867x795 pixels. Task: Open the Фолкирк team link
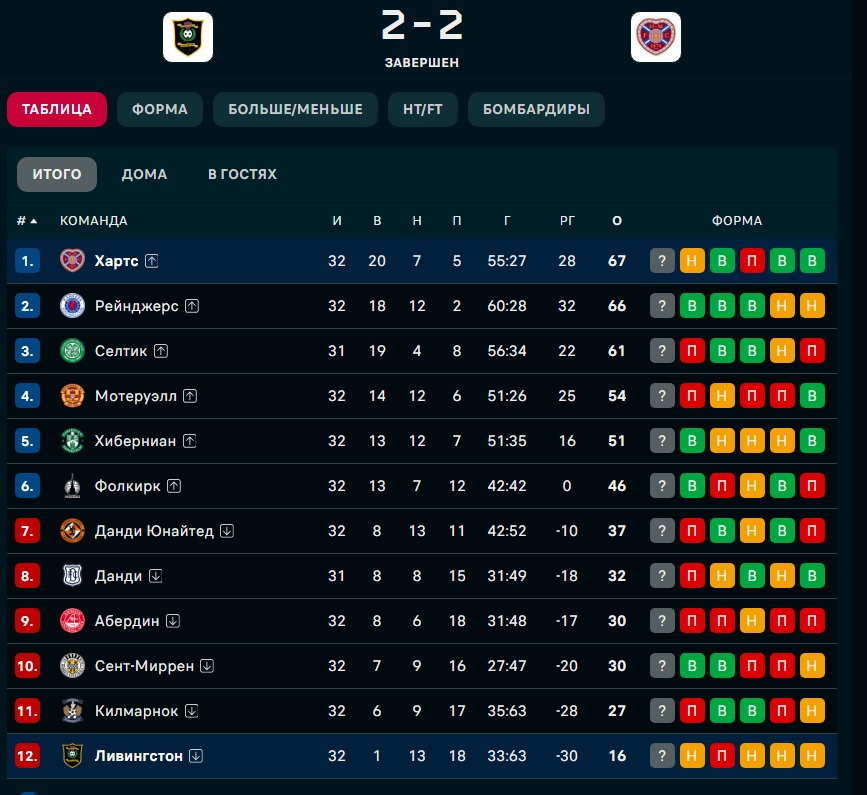click(x=128, y=486)
